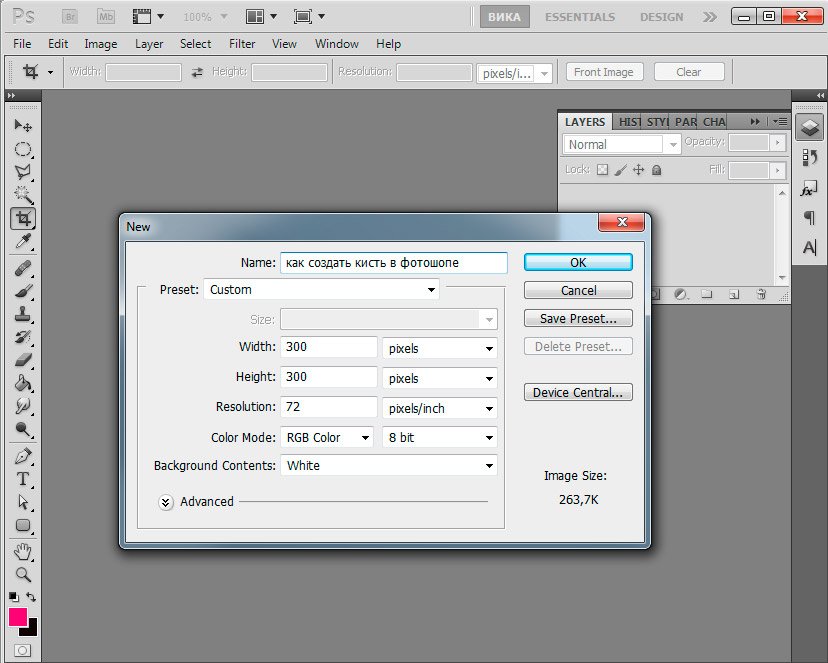The width and height of the screenshot is (828, 663).
Task: Click into the Name input field
Action: [393, 262]
